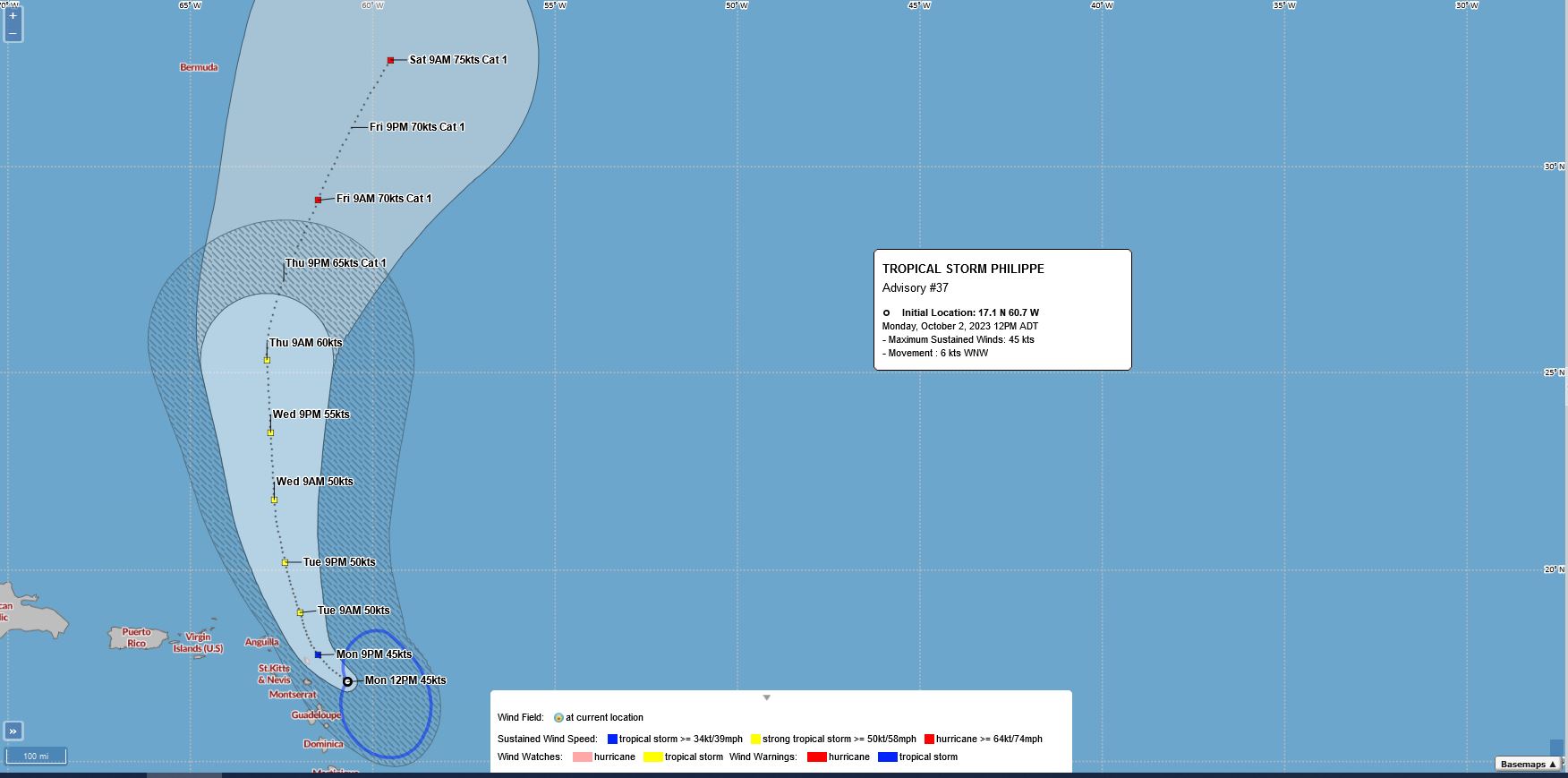Click the 55° W longitude label
The width and height of the screenshot is (1568, 778).
pyautogui.click(x=555, y=5)
